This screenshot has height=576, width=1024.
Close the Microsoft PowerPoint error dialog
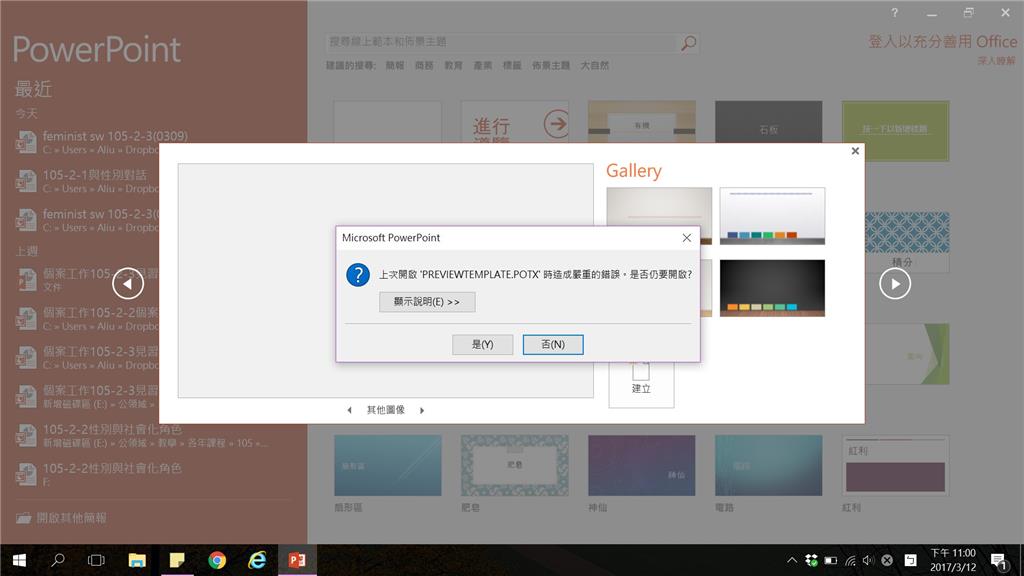point(686,238)
